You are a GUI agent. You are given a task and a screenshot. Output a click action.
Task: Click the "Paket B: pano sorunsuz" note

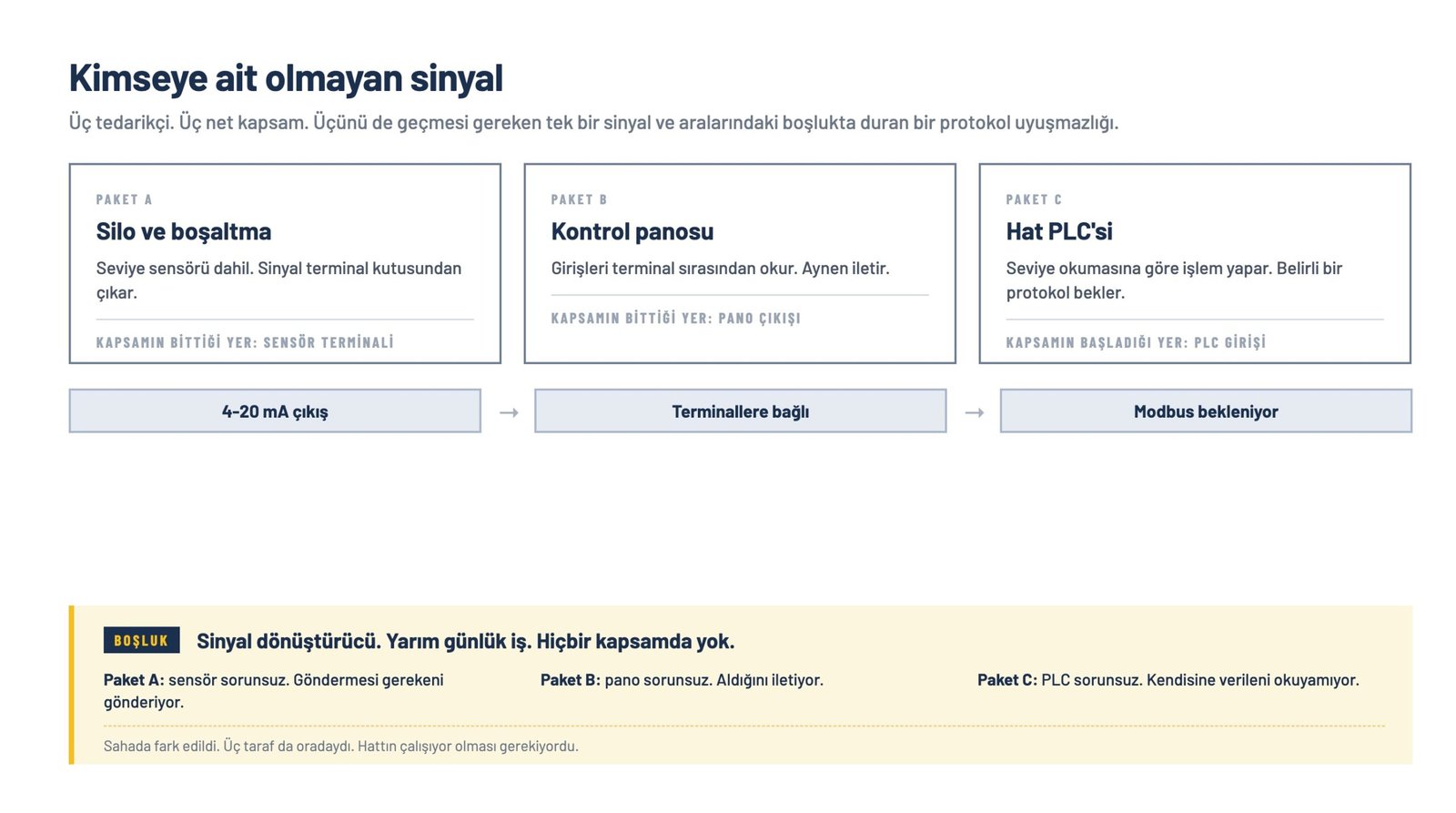pyautogui.click(x=682, y=680)
